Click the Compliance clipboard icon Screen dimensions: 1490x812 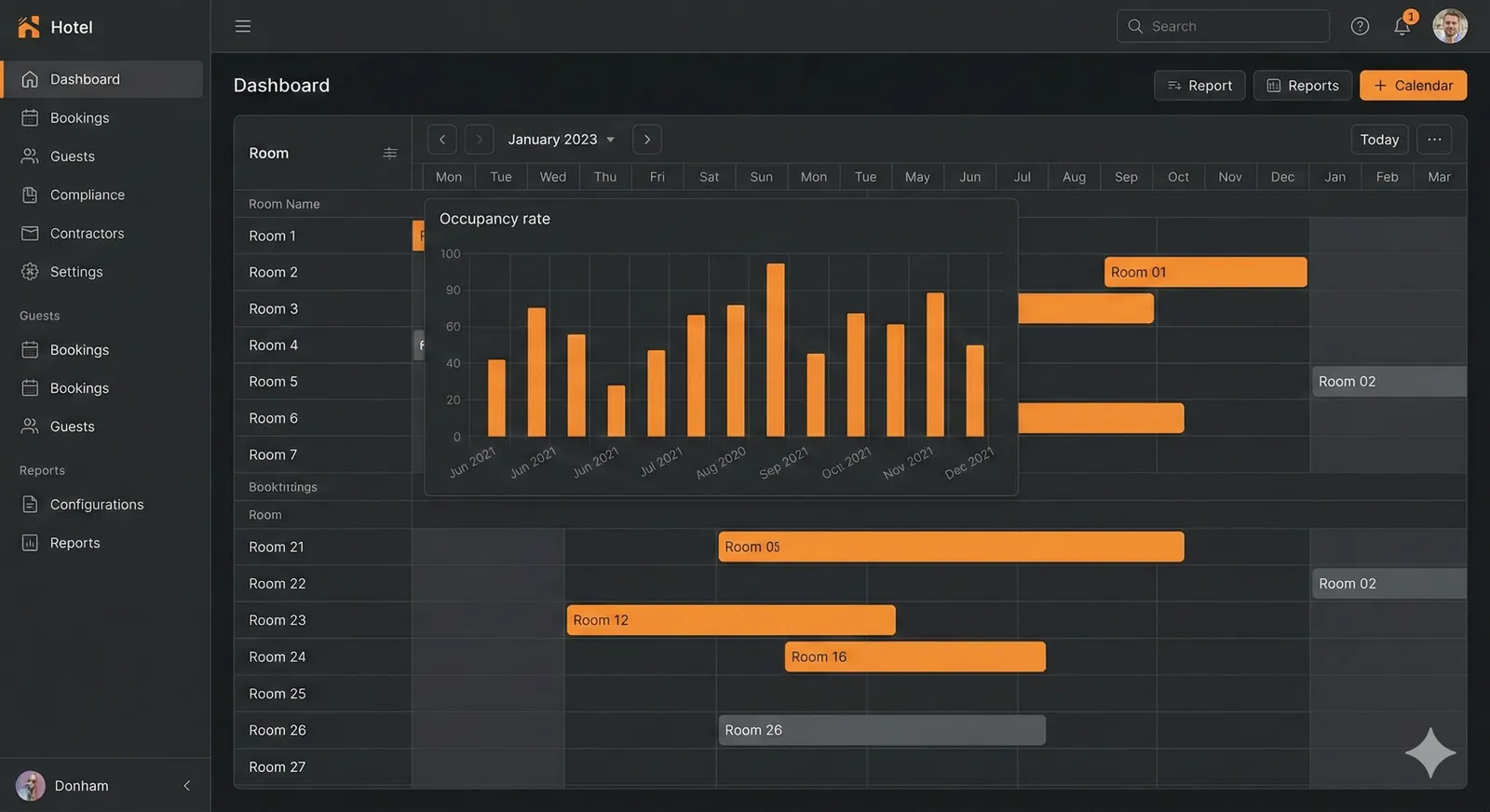pos(30,195)
